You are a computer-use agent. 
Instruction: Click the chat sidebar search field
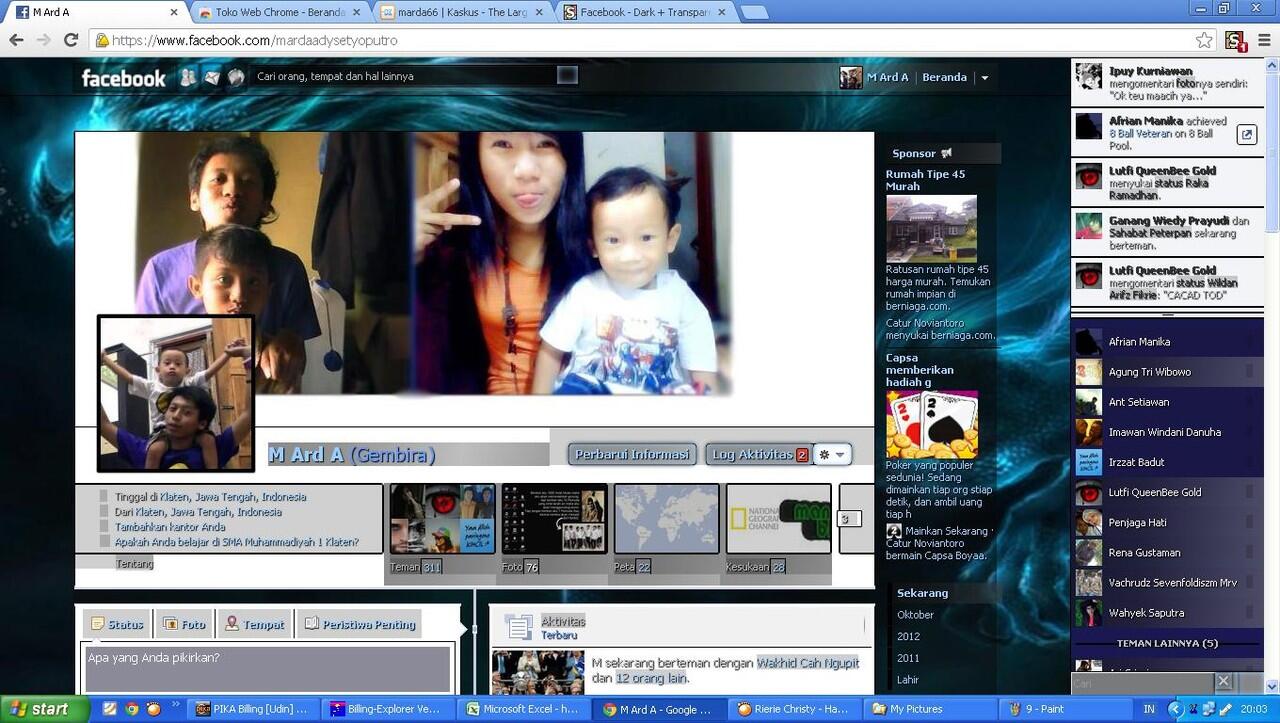coord(1142,683)
